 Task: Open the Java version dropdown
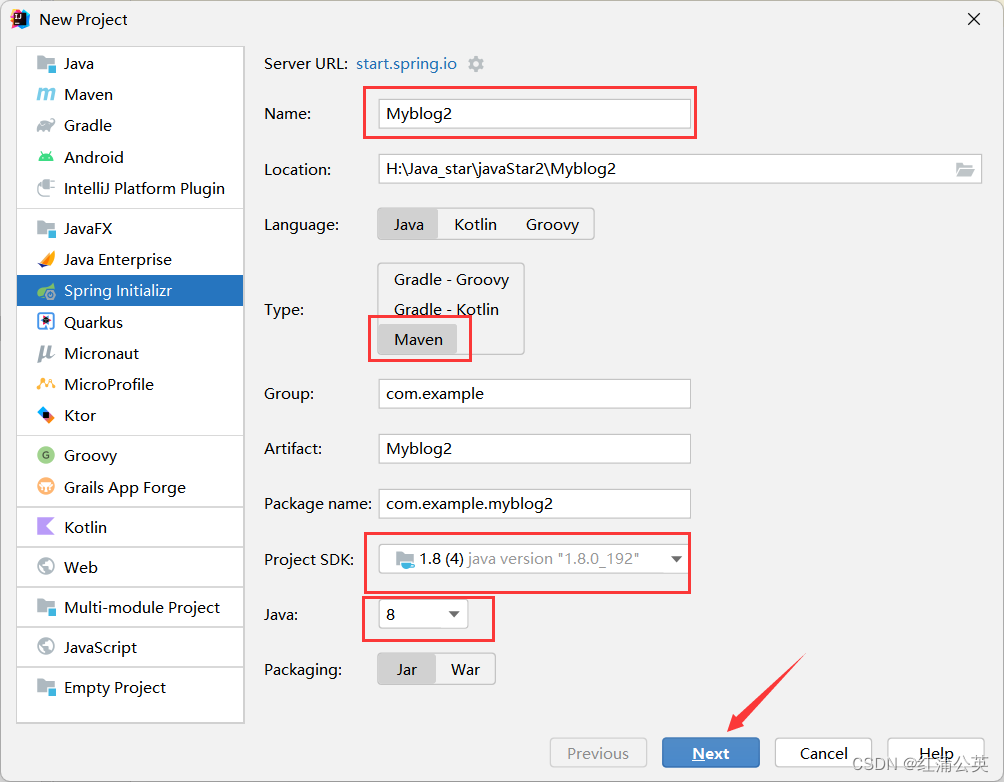point(423,614)
